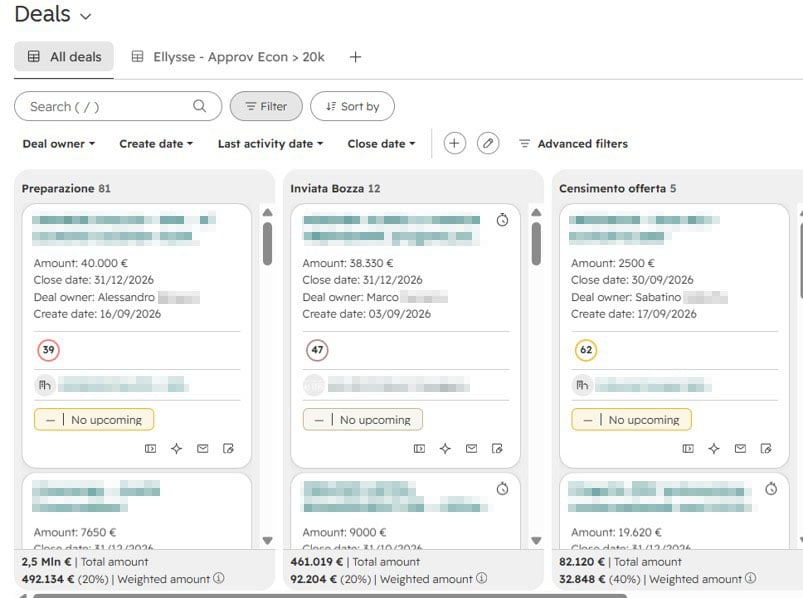Click the magnifier icon in the search box
The width and height of the screenshot is (803, 598).
tap(199, 106)
